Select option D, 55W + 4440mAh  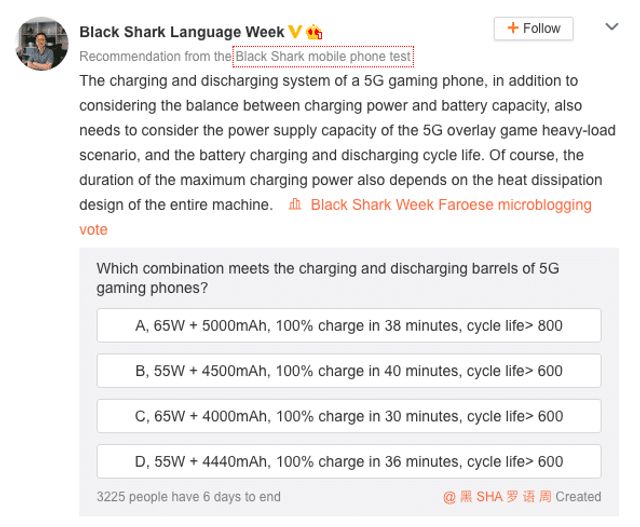tap(349, 461)
